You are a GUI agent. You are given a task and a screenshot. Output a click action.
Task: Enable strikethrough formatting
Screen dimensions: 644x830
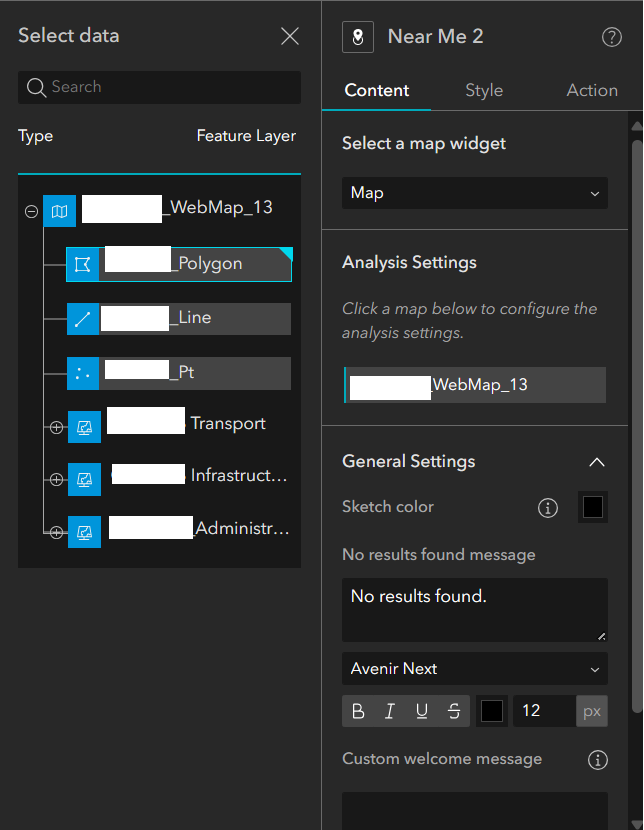pyautogui.click(x=453, y=711)
